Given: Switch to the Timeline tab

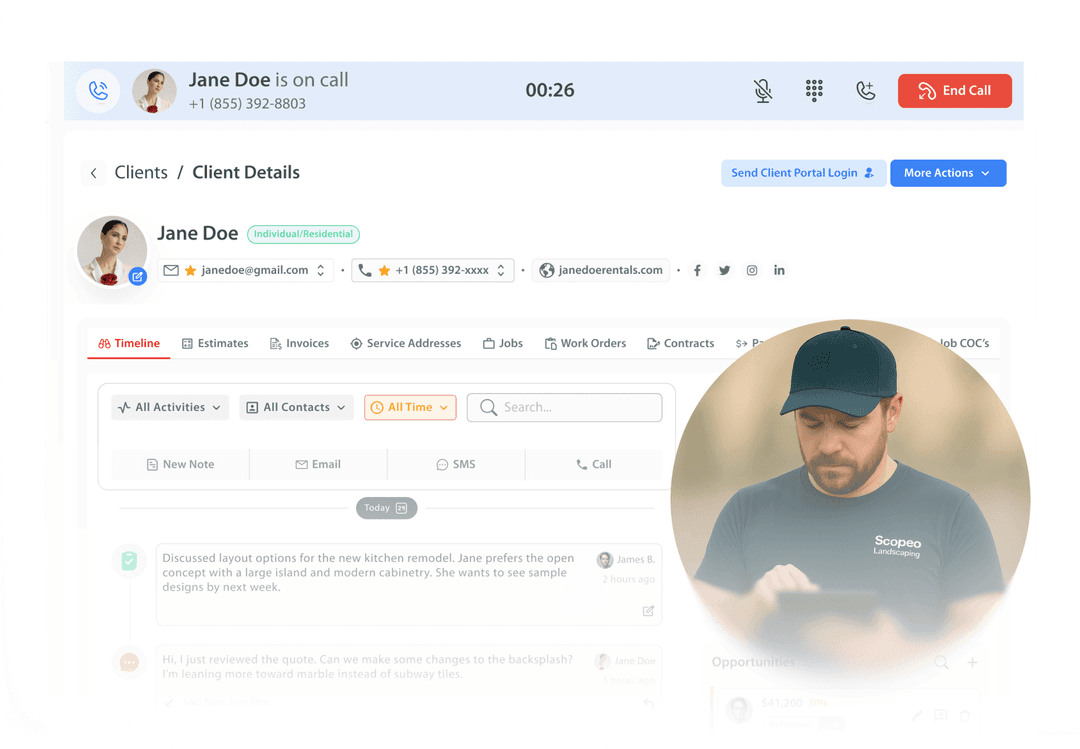Looking at the screenshot, I should coord(129,343).
